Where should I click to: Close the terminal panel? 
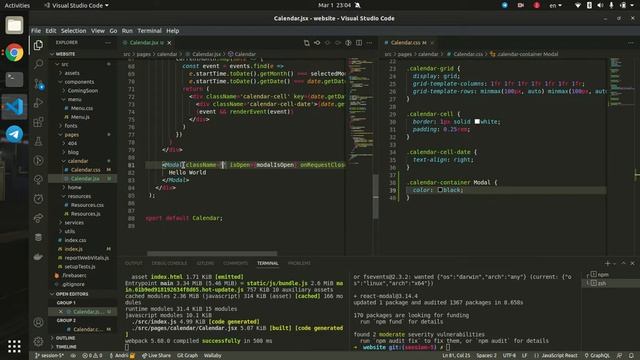pyautogui.click(x=632, y=264)
